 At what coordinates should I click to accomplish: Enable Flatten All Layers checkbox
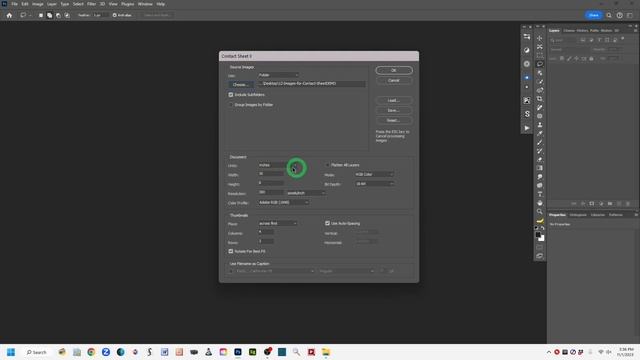(327, 165)
